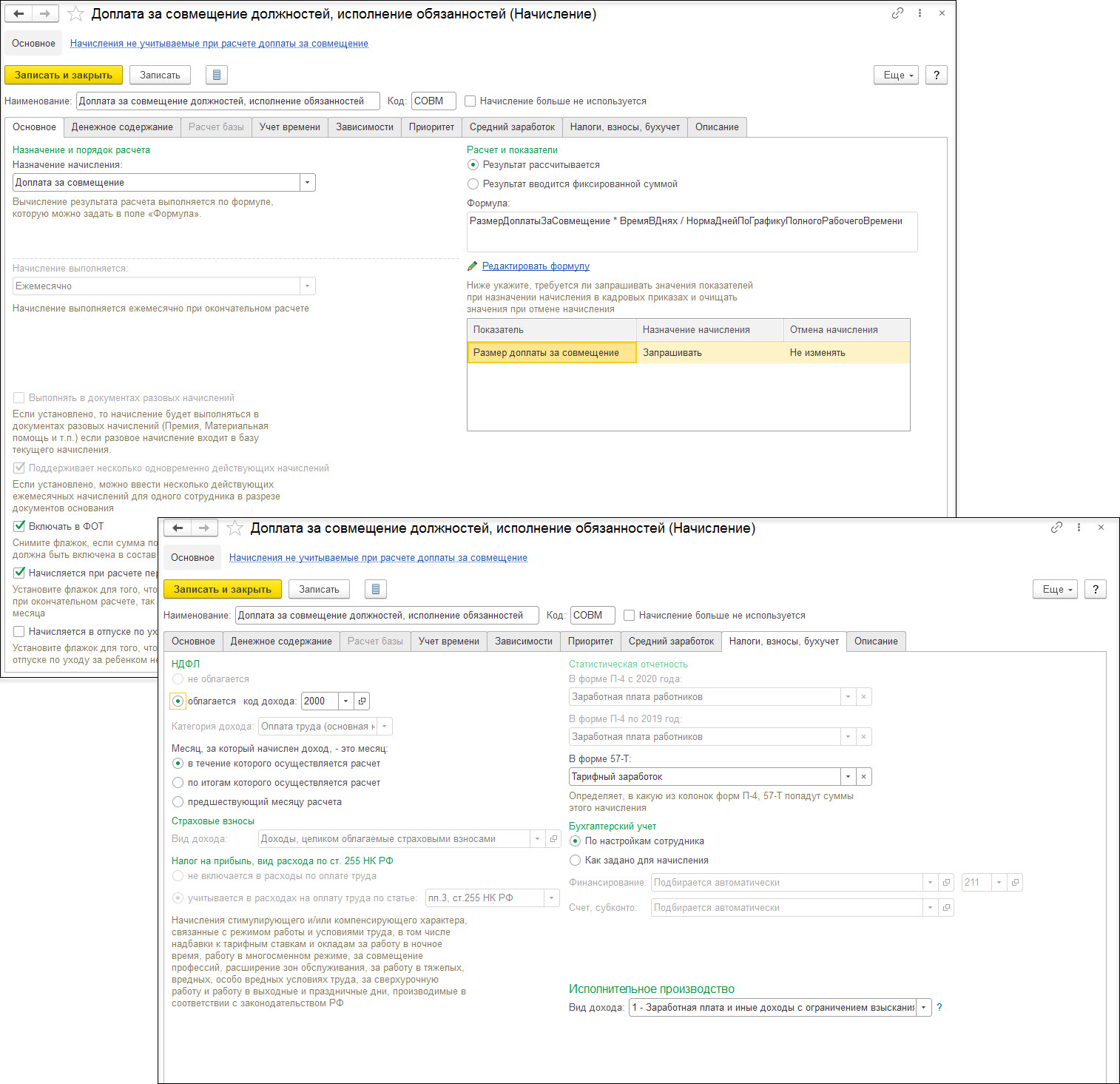
Task: Open the Счет, субконто record icon
Action: point(946,907)
